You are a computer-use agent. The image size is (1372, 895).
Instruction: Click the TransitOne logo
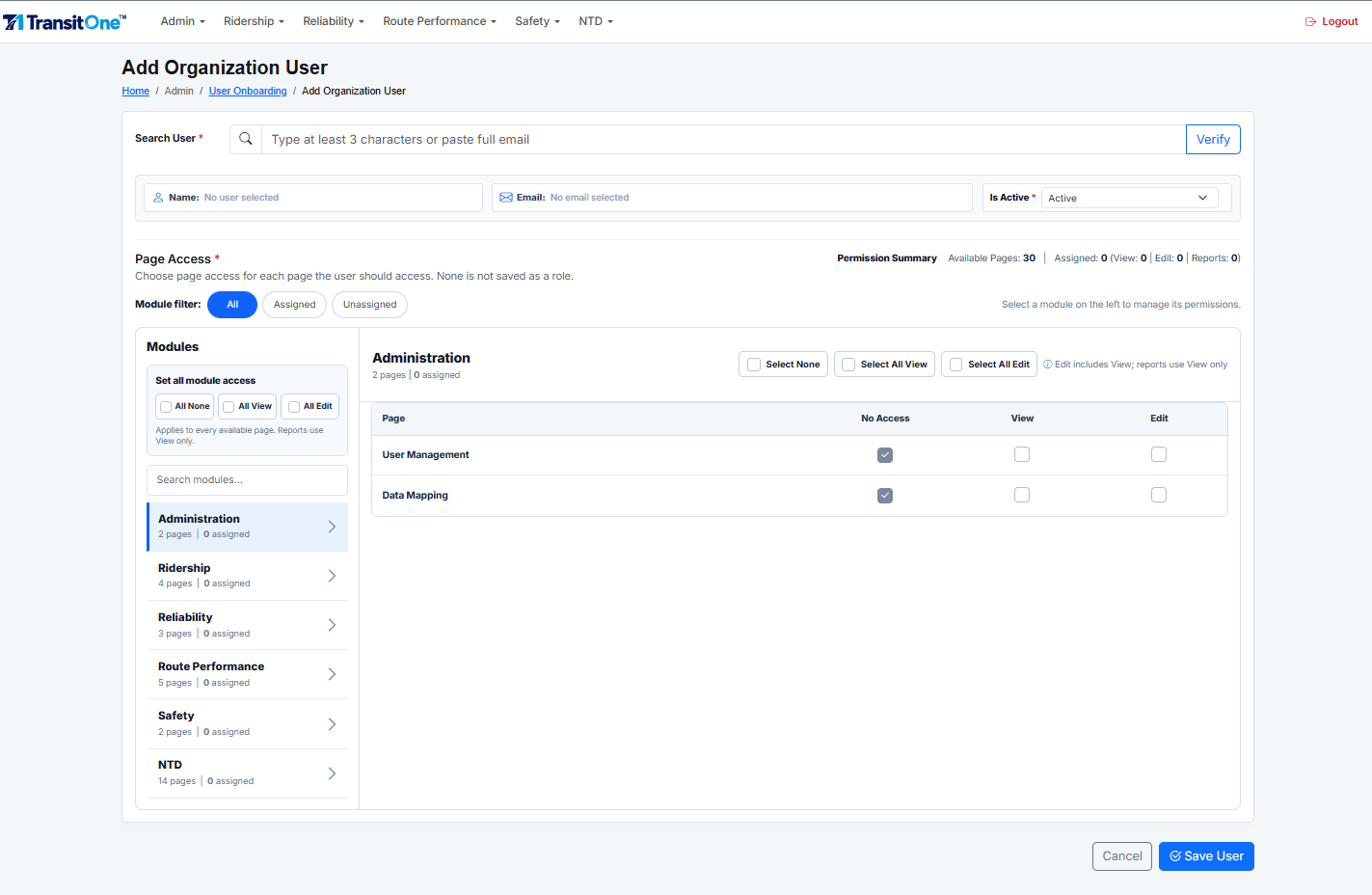coord(65,21)
